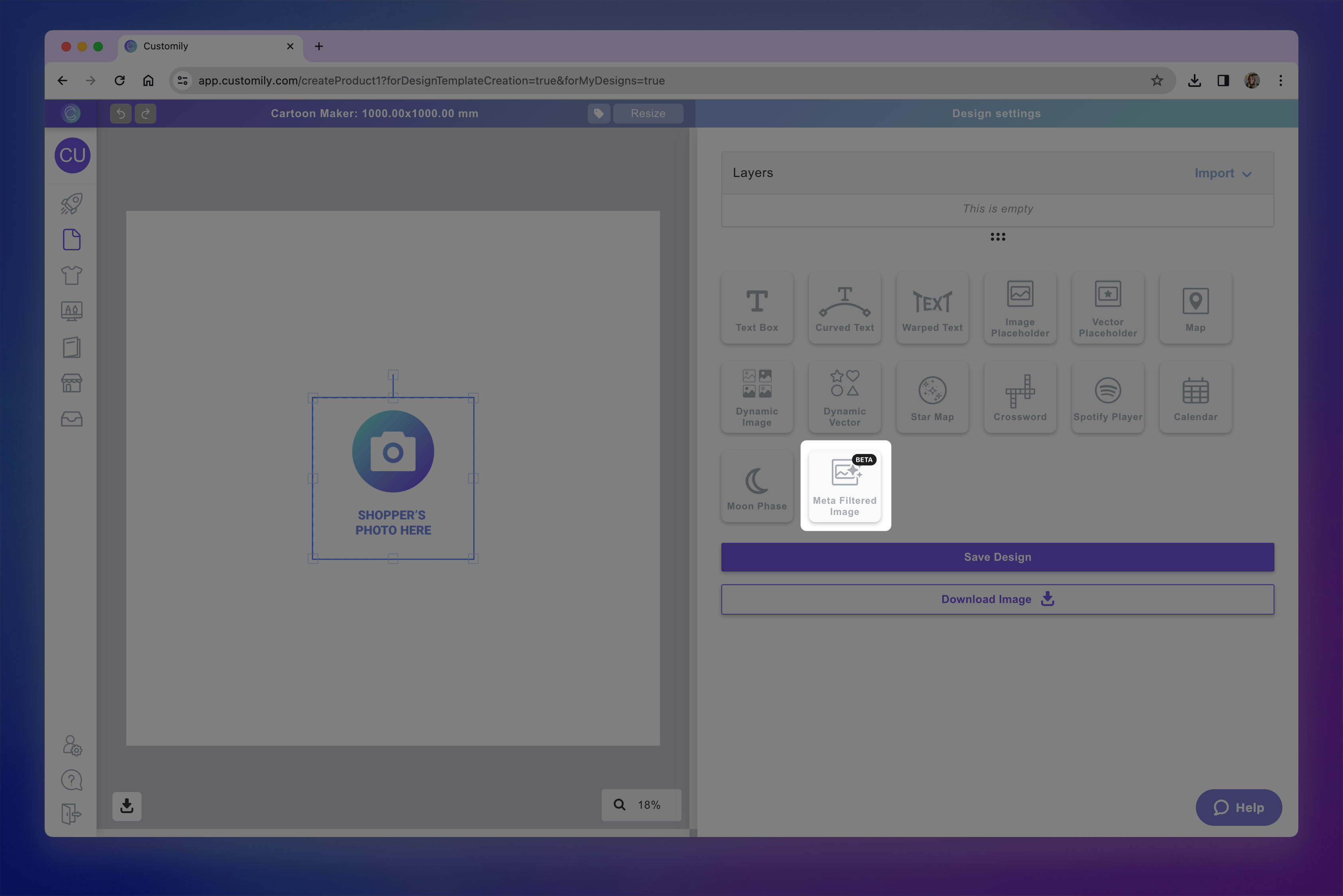Click the redo arrow in header
The image size is (1343, 896).
(x=145, y=113)
